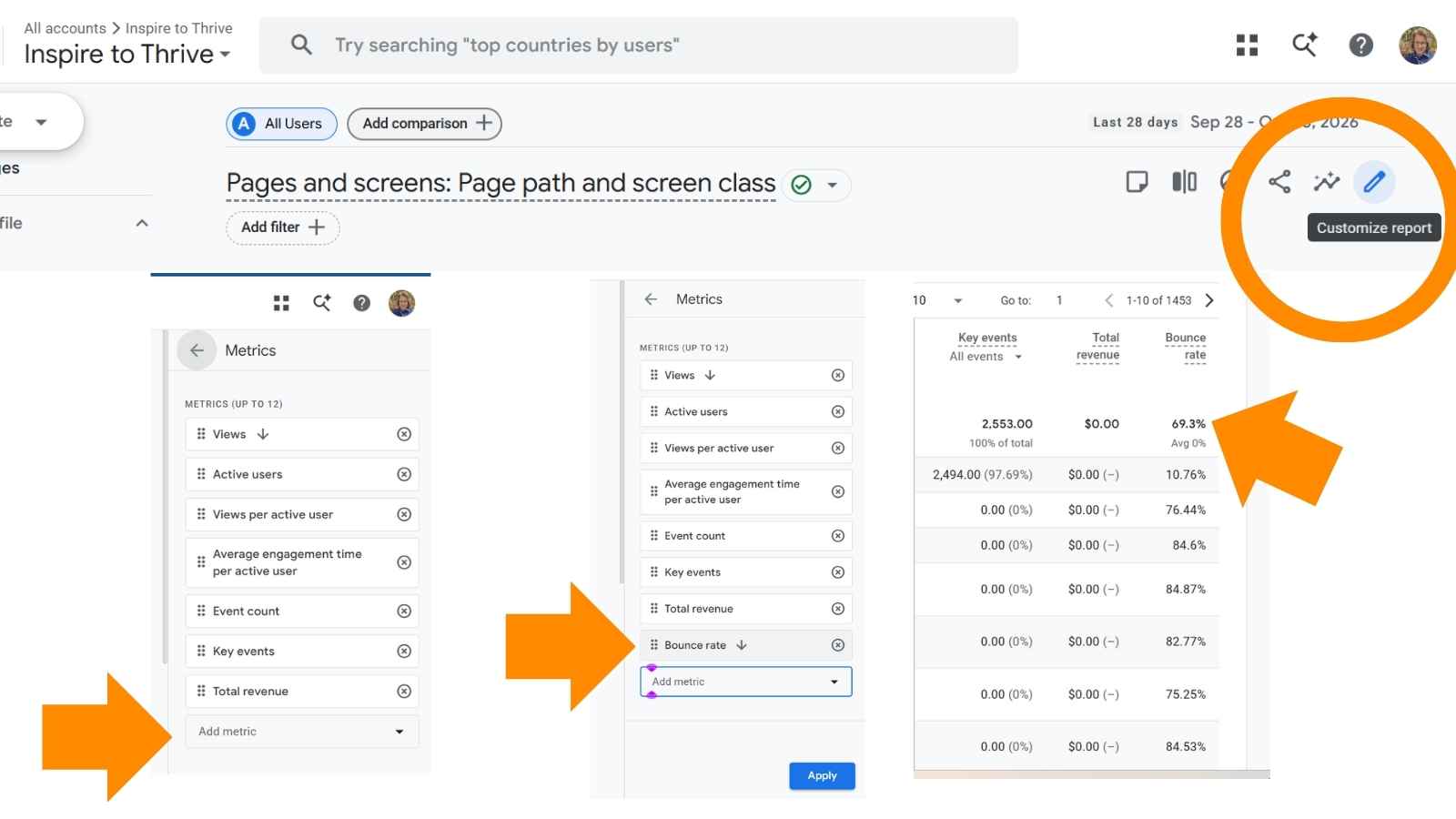Click the Add filter button
This screenshot has height=819, width=1456.
(283, 227)
